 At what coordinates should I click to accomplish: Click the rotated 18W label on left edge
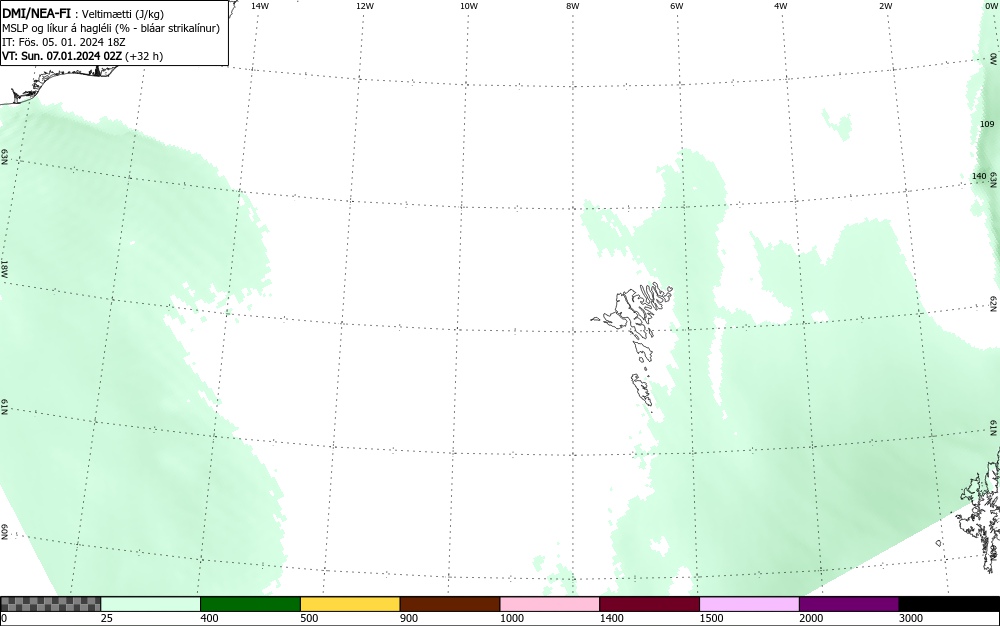4,268
